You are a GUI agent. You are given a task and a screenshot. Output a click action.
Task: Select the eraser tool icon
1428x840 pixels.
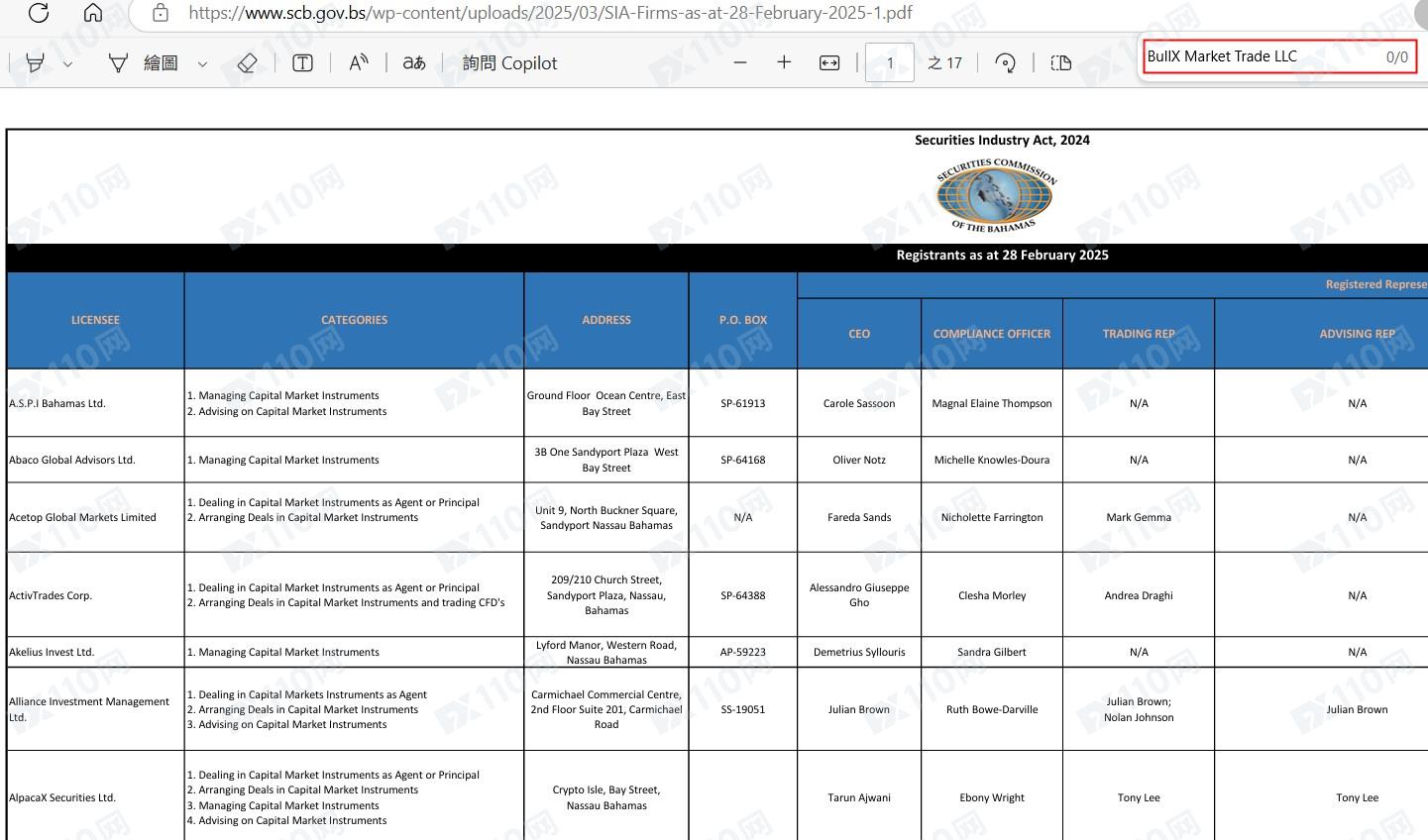(247, 63)
